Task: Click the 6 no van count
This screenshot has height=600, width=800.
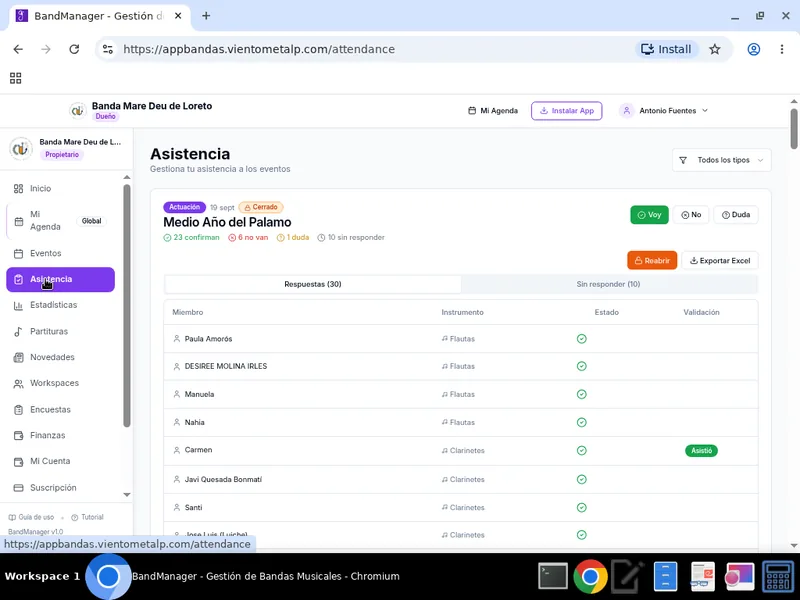Action: click(248, 238)
